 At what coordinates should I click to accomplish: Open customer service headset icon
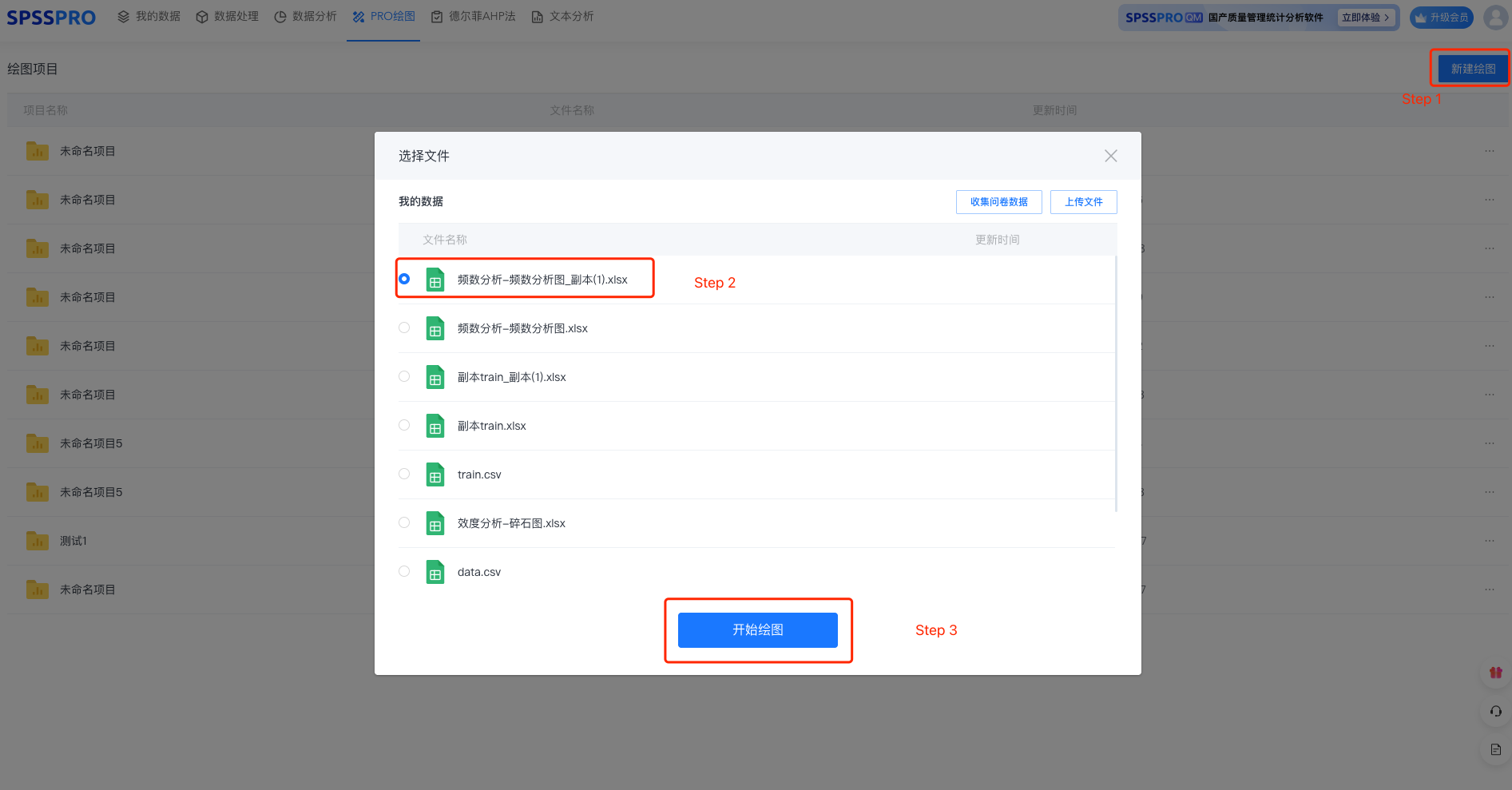click(1495, 711)
